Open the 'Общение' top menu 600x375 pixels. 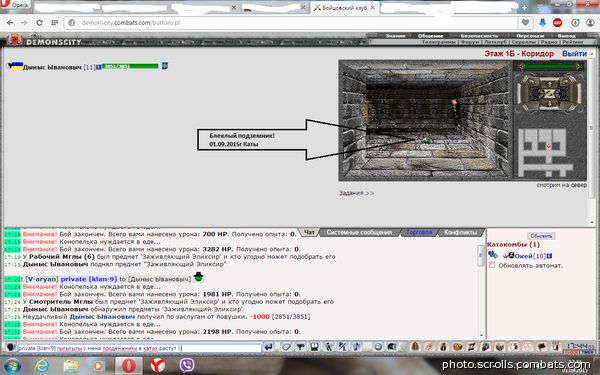coord(430,36)
